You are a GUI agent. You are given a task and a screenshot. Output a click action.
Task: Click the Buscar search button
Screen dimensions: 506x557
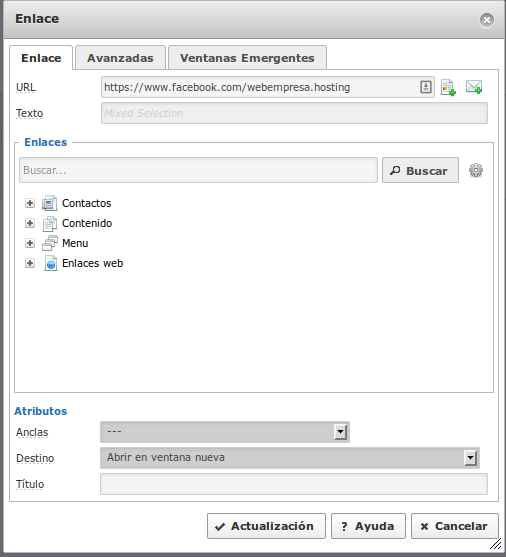point(420,171)
